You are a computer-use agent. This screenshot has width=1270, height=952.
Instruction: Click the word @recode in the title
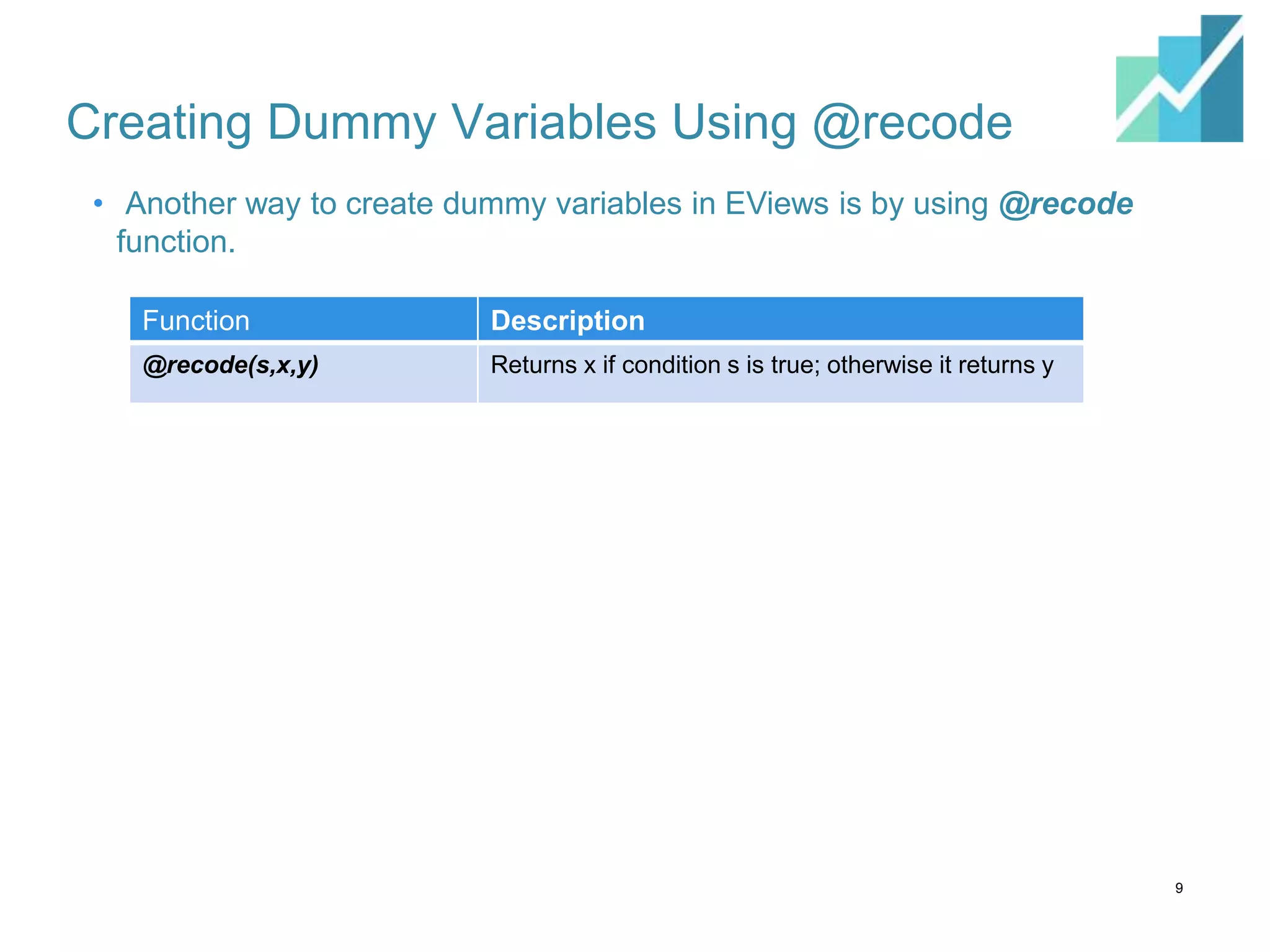(x=912, y=122)
